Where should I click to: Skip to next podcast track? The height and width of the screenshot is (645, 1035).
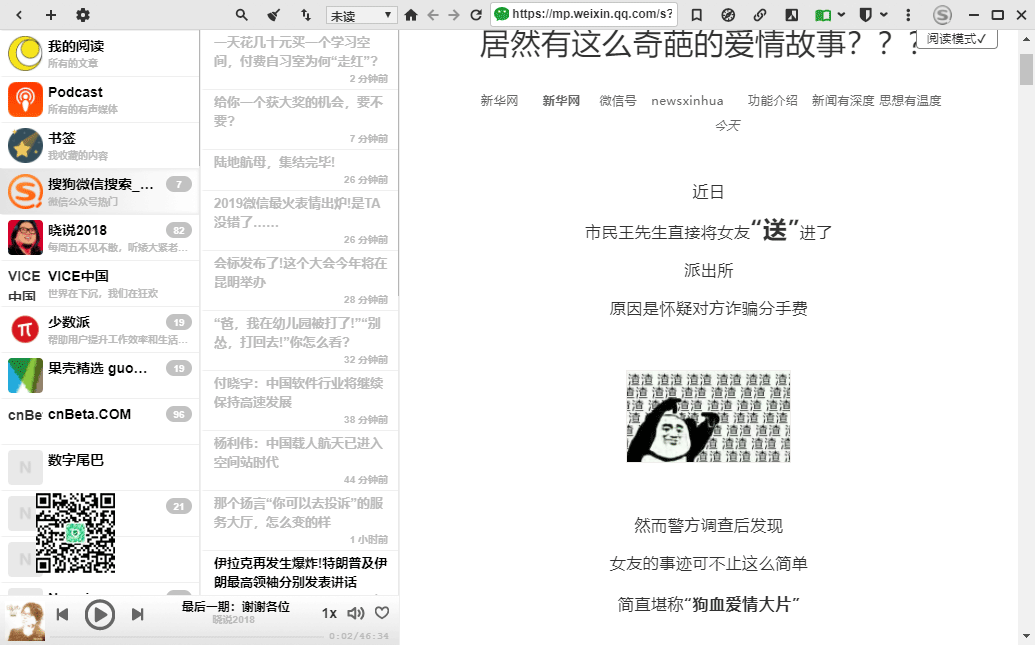137,615
